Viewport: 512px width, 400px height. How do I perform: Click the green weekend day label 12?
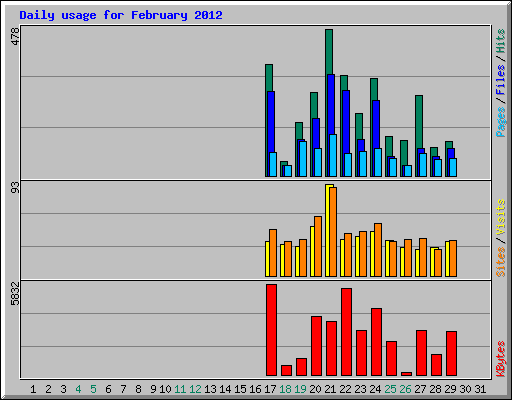click(195, 389)
